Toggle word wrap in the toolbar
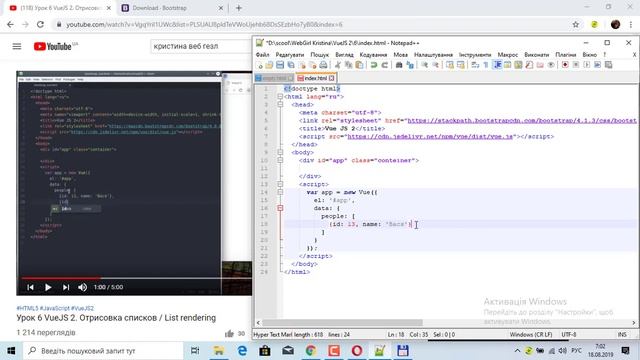Viewport: 640px width, 360px height. [x=475, y=65]
